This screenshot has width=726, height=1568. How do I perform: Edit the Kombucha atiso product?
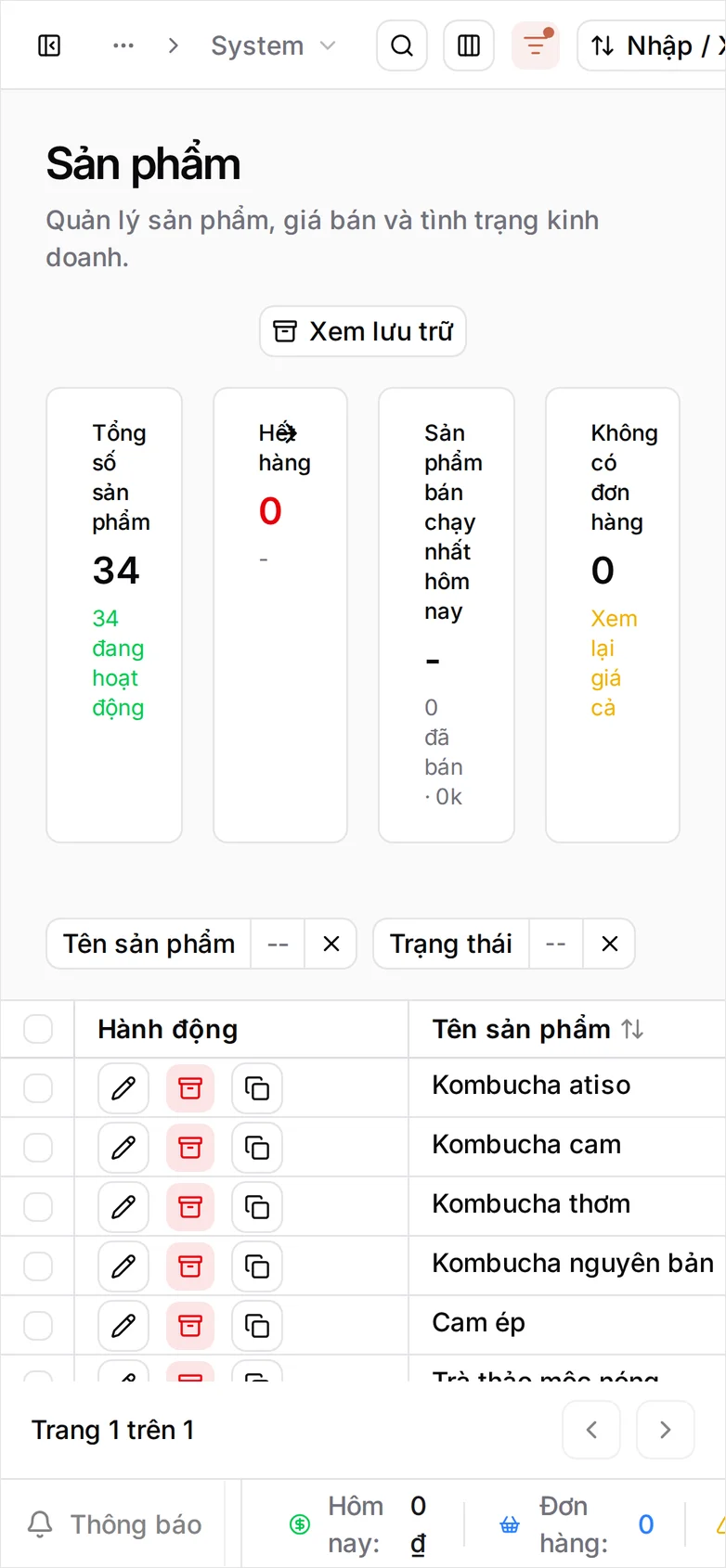123,1088
